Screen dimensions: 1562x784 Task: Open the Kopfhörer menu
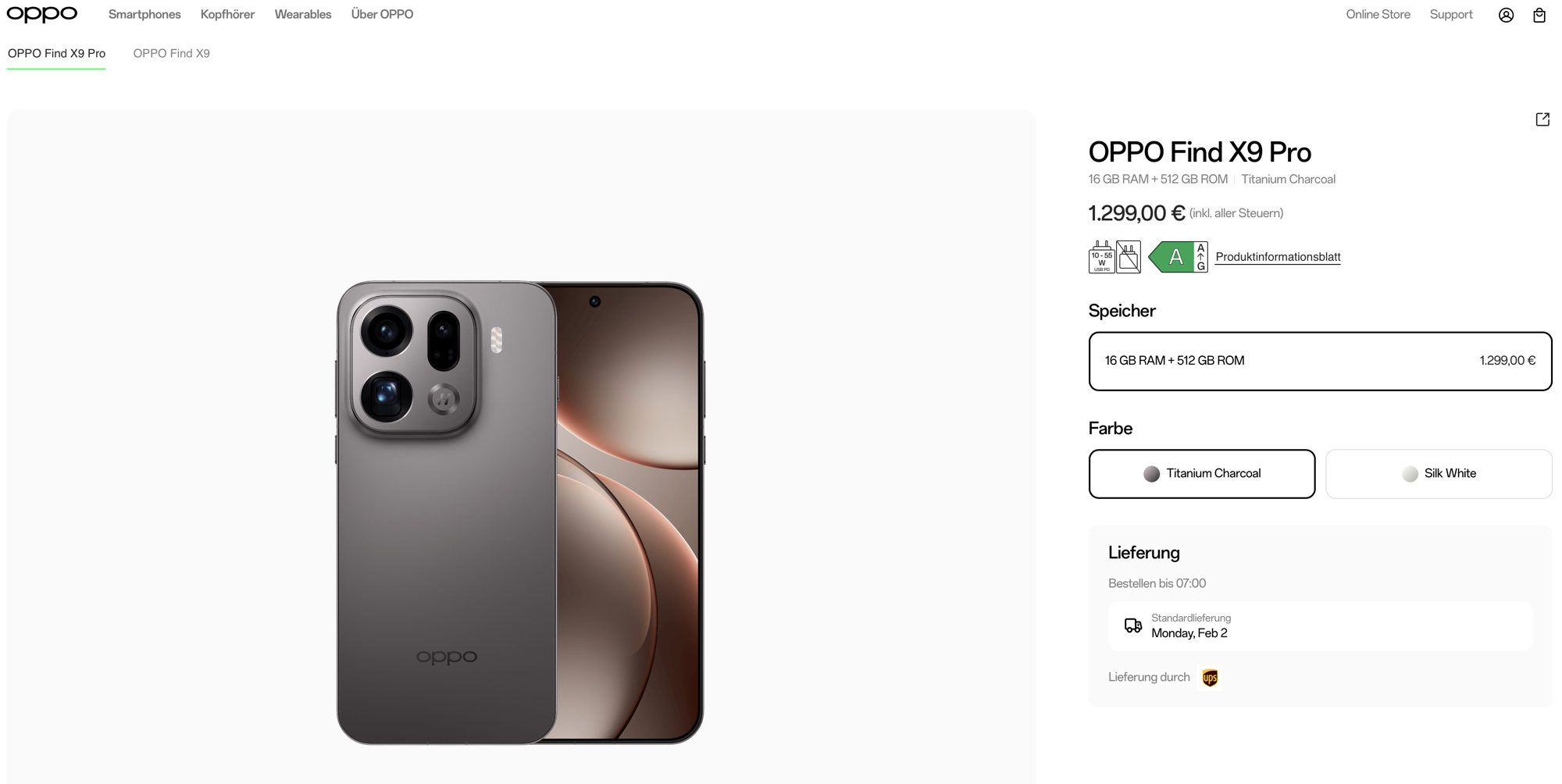coord(227,14)
